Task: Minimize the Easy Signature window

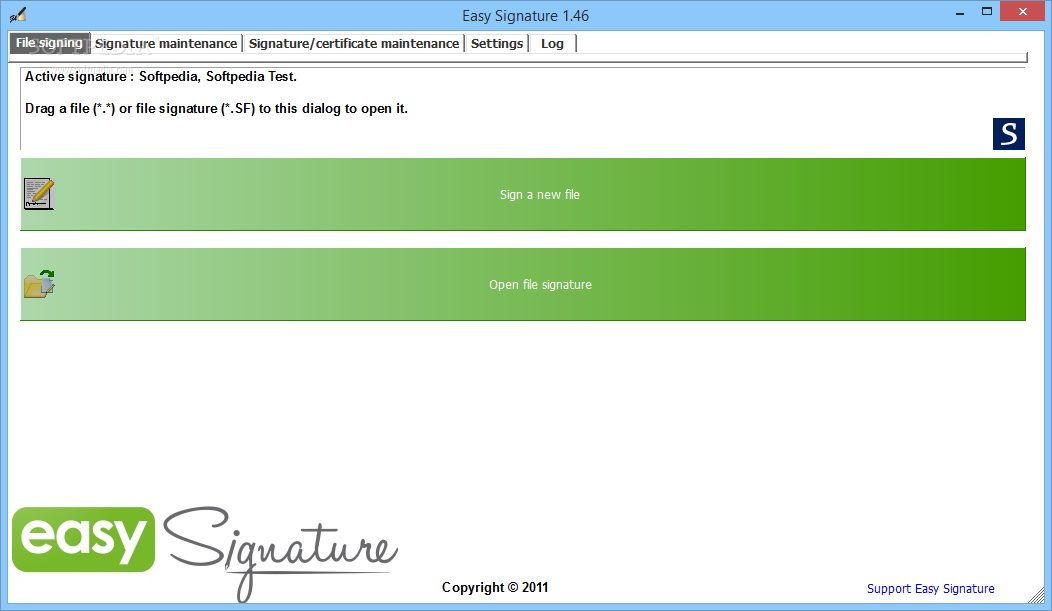Action: [x=960, y=12]
